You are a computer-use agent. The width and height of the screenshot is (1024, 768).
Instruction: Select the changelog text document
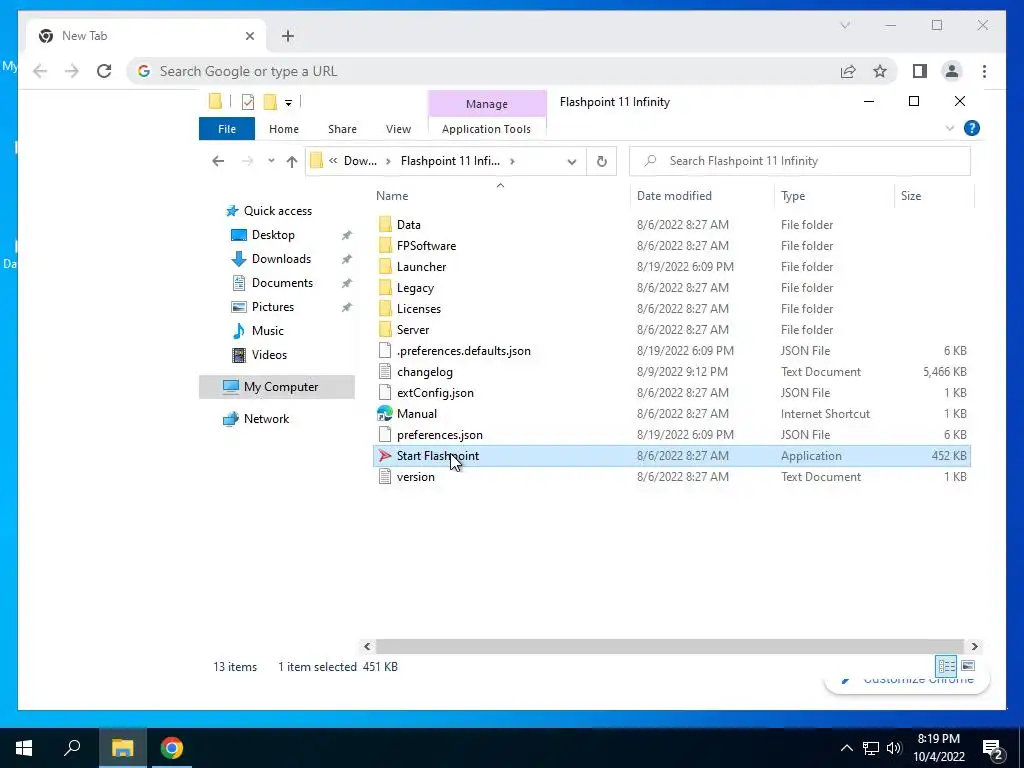[x=424, y=372]
